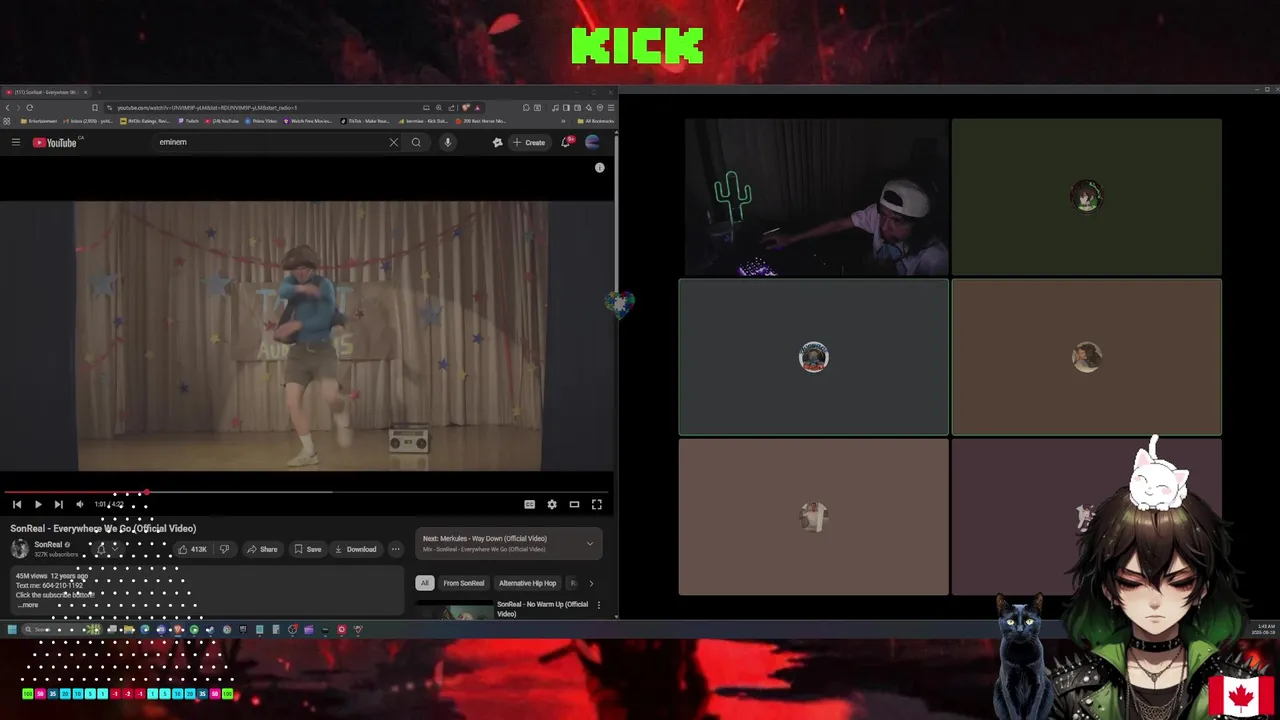Skip to previous video in player

pos(17,505)
